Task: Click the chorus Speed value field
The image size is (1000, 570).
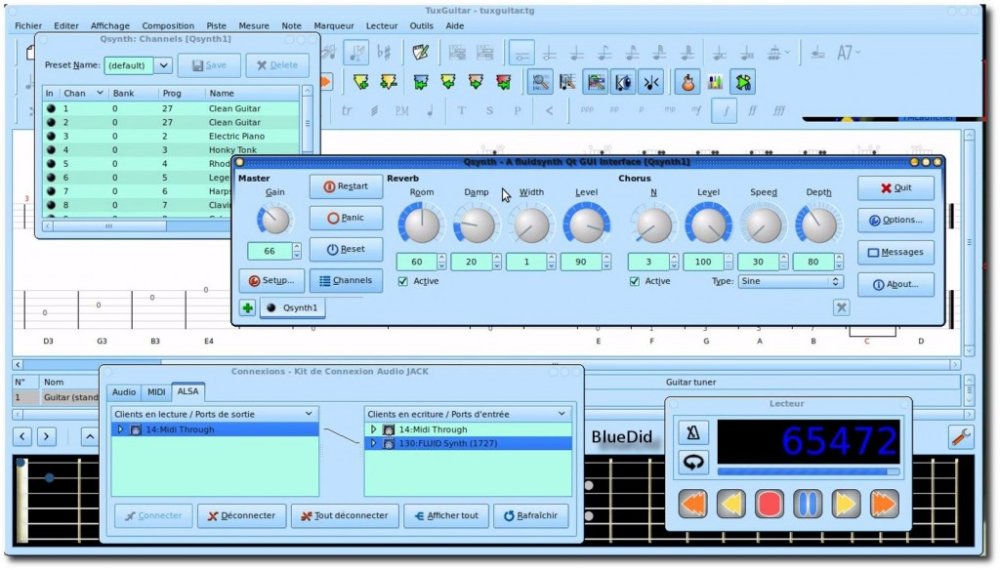Action: click(758, 262)
